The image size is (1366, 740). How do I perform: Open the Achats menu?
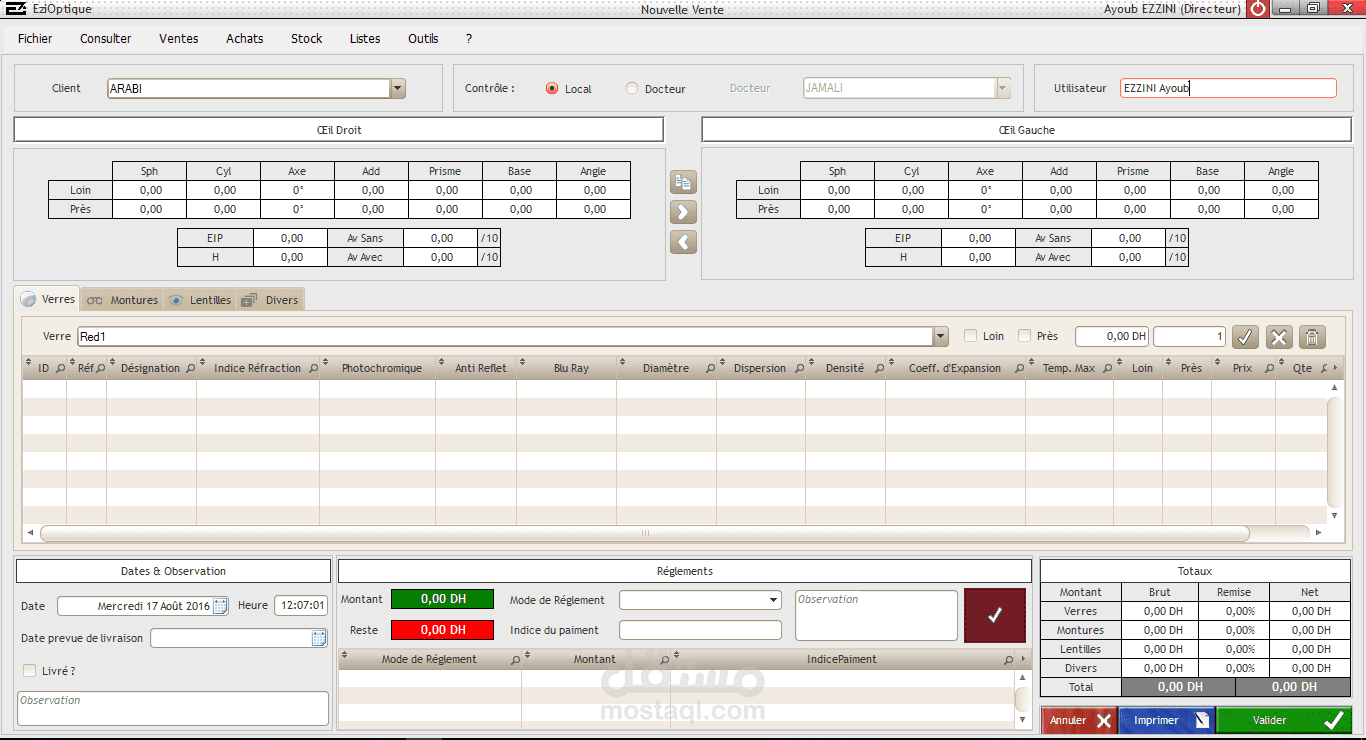[x=245, y=39]
